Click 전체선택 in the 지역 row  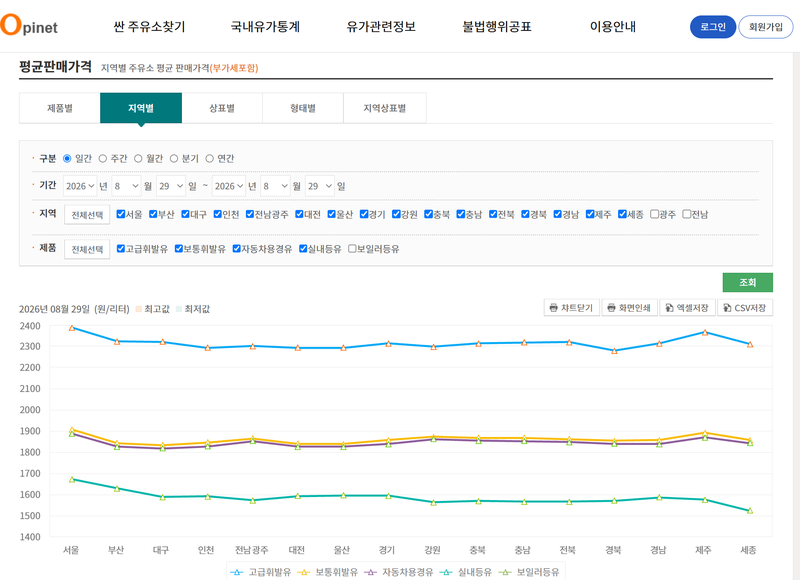point(87,215)
